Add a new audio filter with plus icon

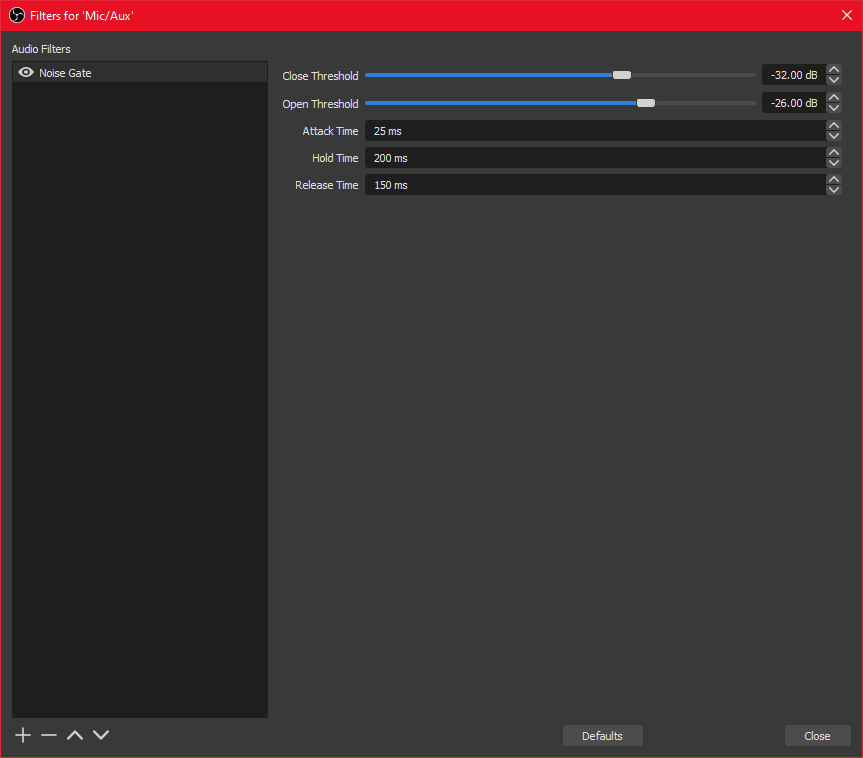(23, 735)
